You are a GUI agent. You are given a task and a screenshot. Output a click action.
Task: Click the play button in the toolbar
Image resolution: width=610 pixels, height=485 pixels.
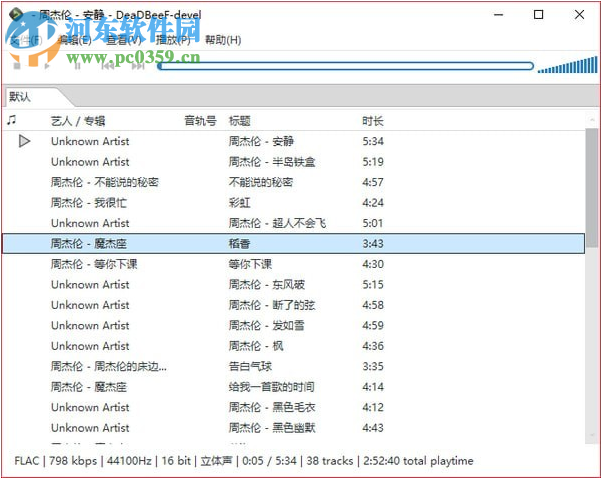(x=47, y=67)
